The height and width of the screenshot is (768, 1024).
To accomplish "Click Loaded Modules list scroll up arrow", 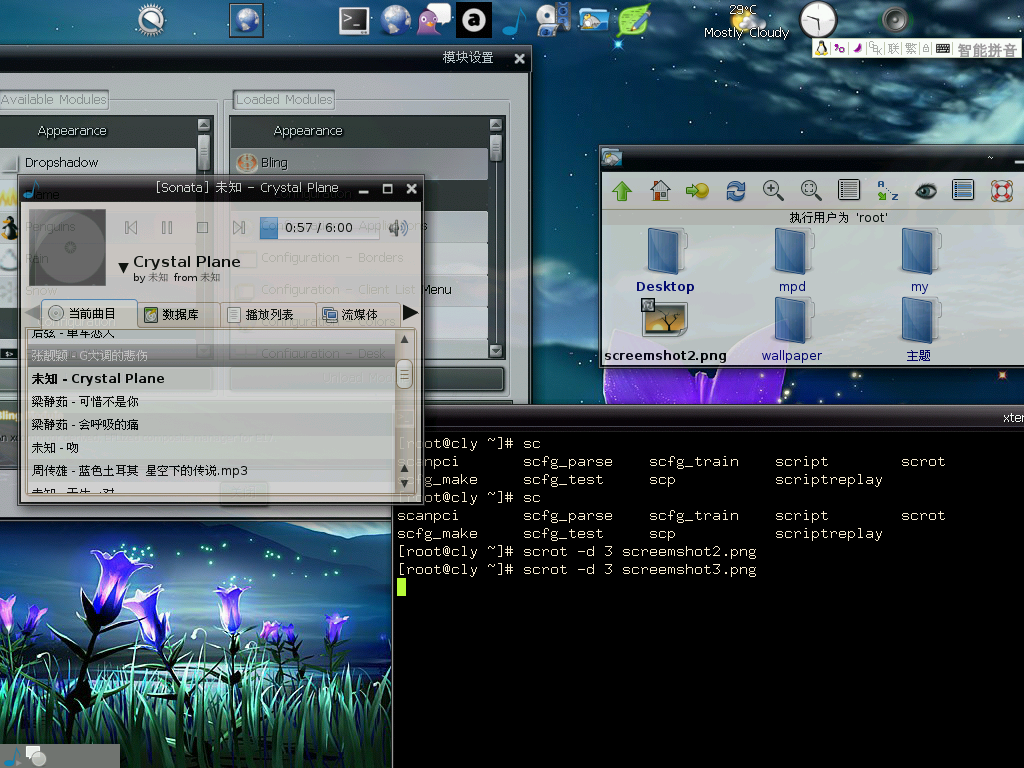I will pyautogui.click(x=496, y=124).
